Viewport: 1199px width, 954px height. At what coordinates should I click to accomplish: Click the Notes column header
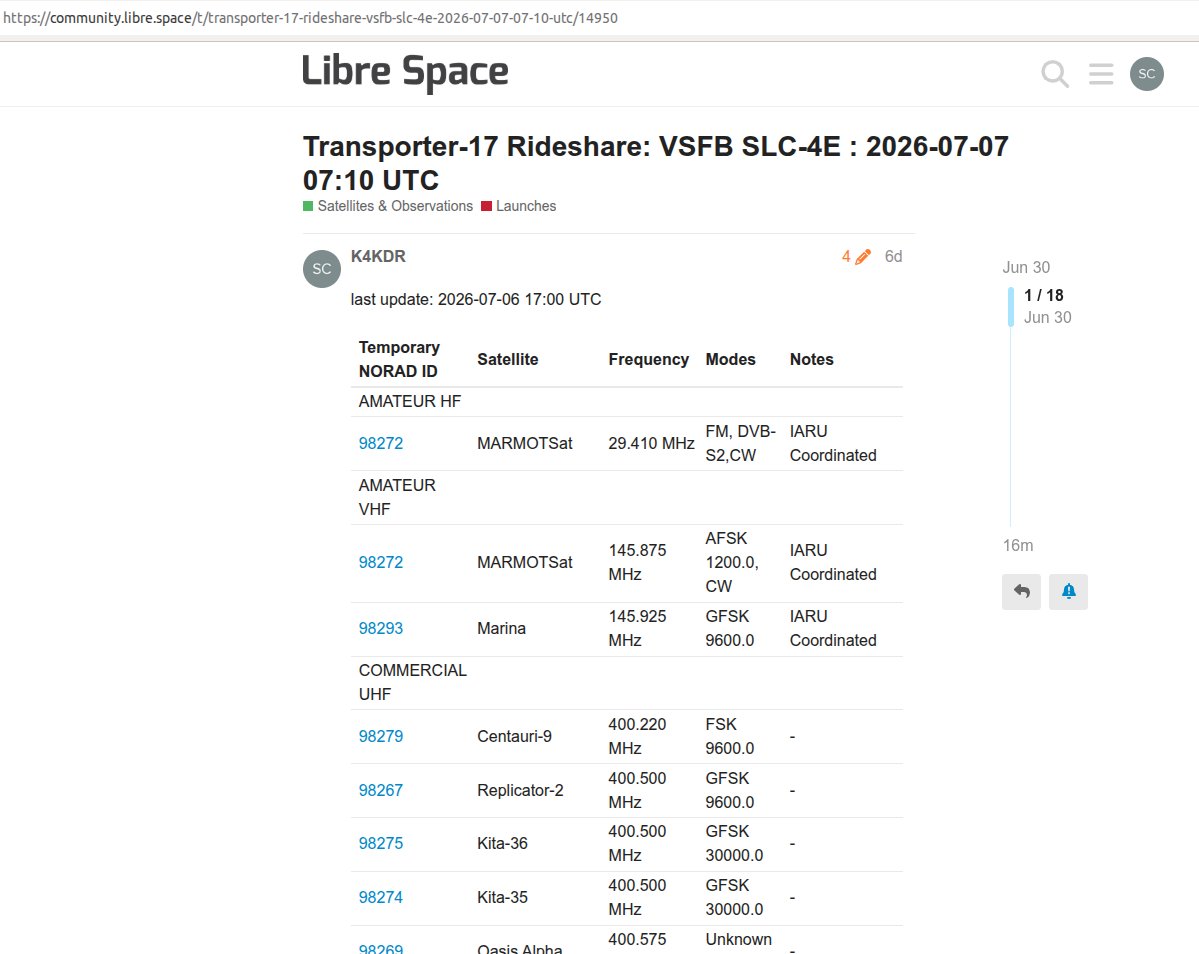pyautogui.click(x=811, y=359)
